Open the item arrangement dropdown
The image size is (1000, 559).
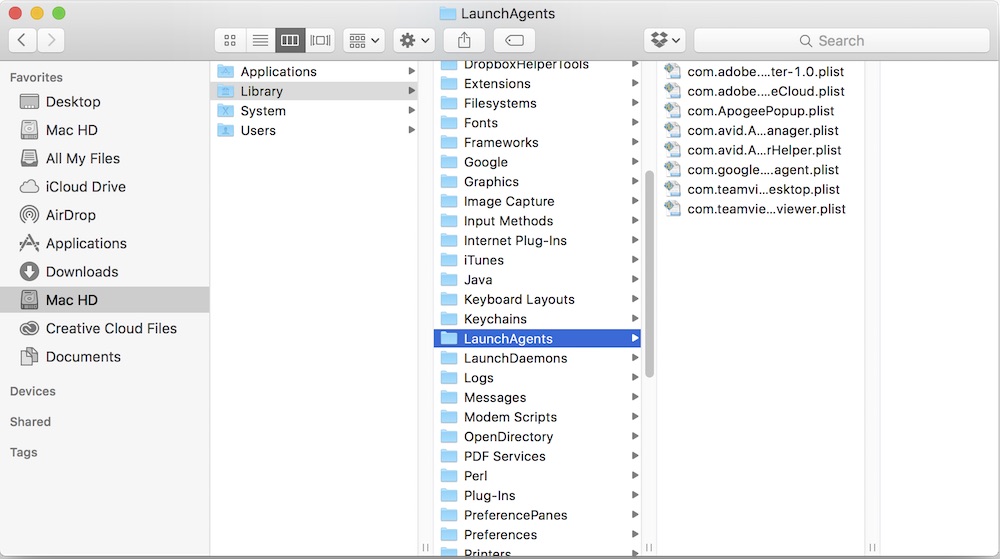(x=364, y=40)
